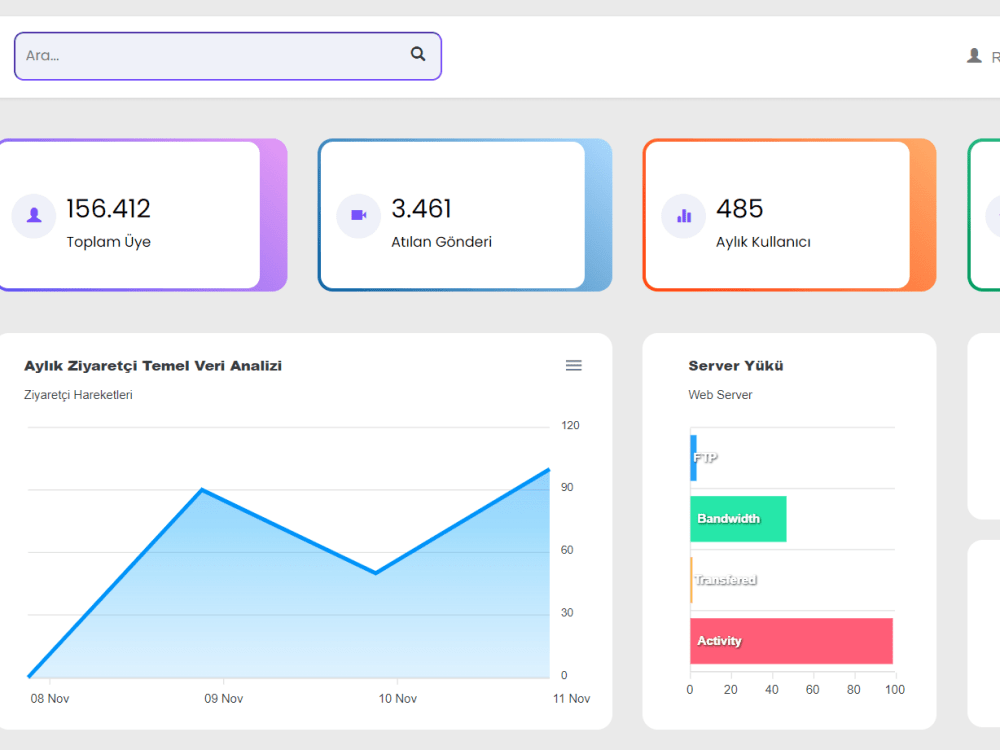Click the 10 Nov axis label
Image resolution: width=1000 pixels, height=750 pixels.
[x=398, y=699]
